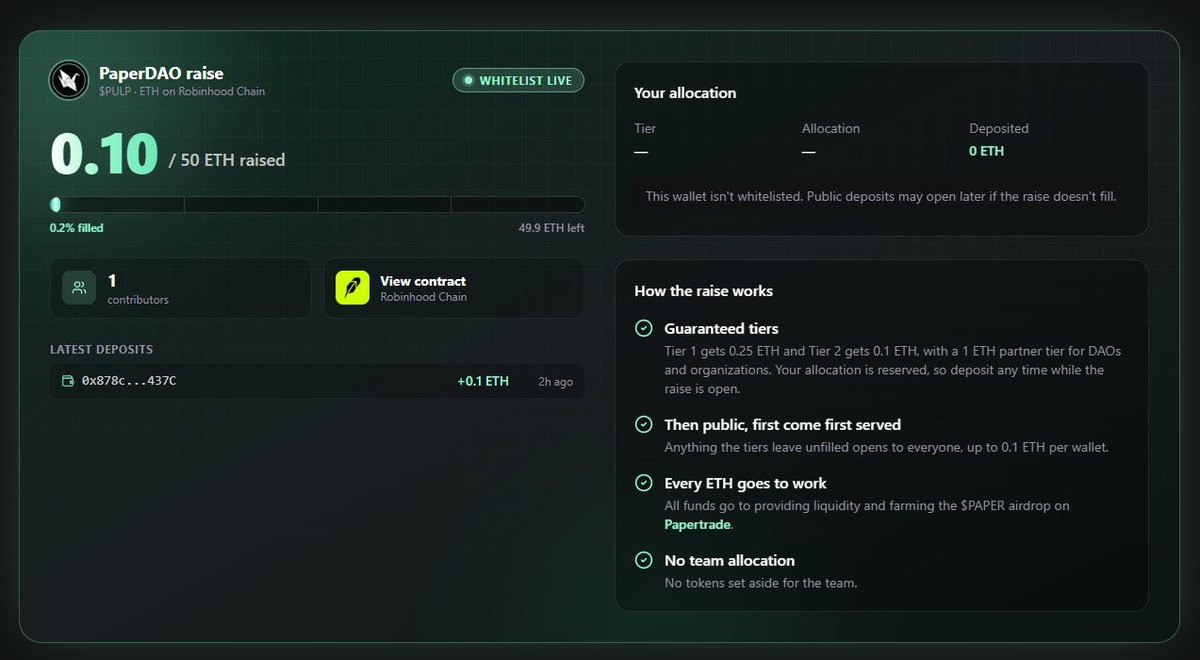The width and height of the screenshot is (1200, 660).
Task: Click the Robinhood feather icon
Action: [352, 288]
